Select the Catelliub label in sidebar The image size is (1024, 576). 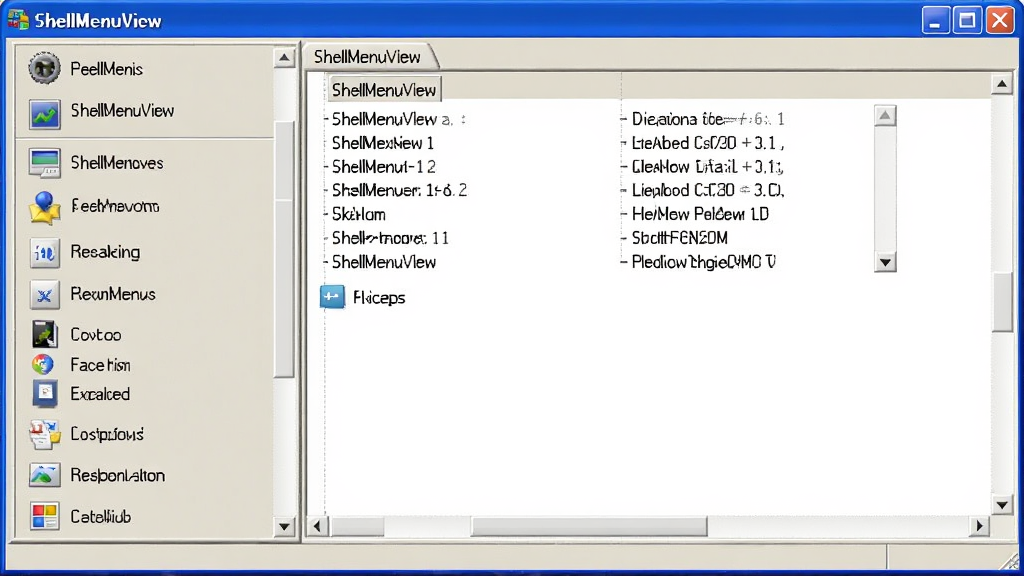point(101,517)
